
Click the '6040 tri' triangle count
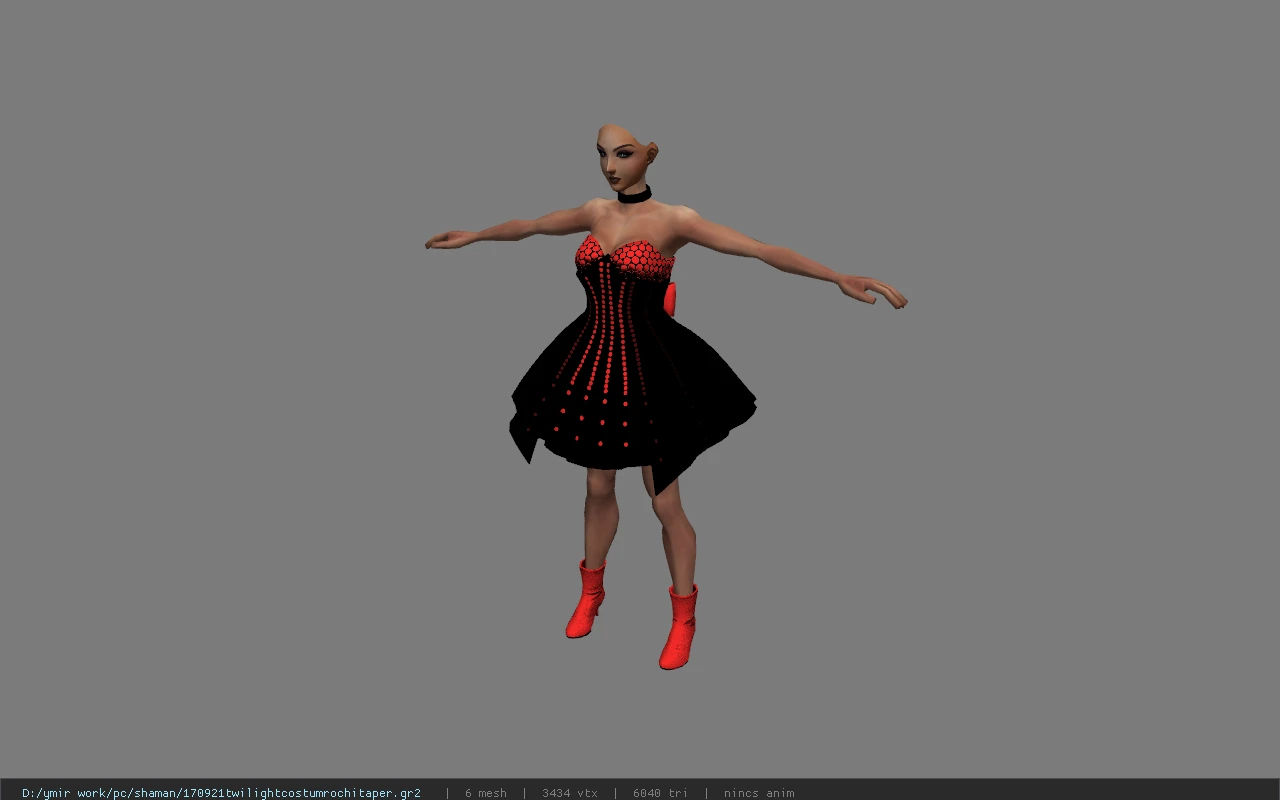pos(660,793)
